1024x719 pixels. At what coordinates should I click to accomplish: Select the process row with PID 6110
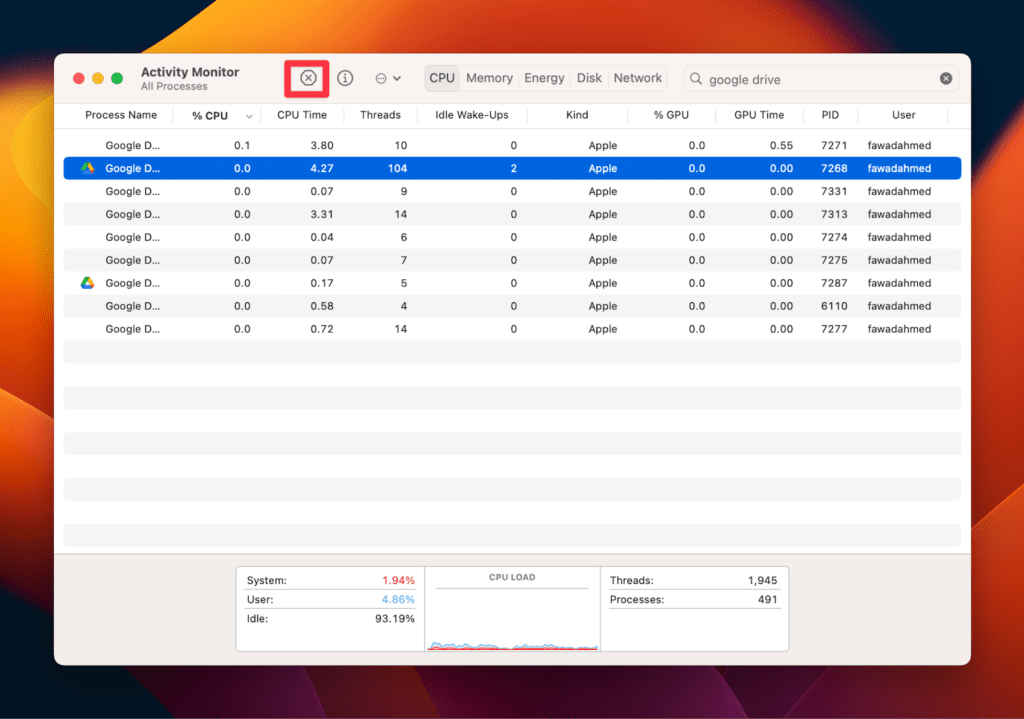pos(512,306)
